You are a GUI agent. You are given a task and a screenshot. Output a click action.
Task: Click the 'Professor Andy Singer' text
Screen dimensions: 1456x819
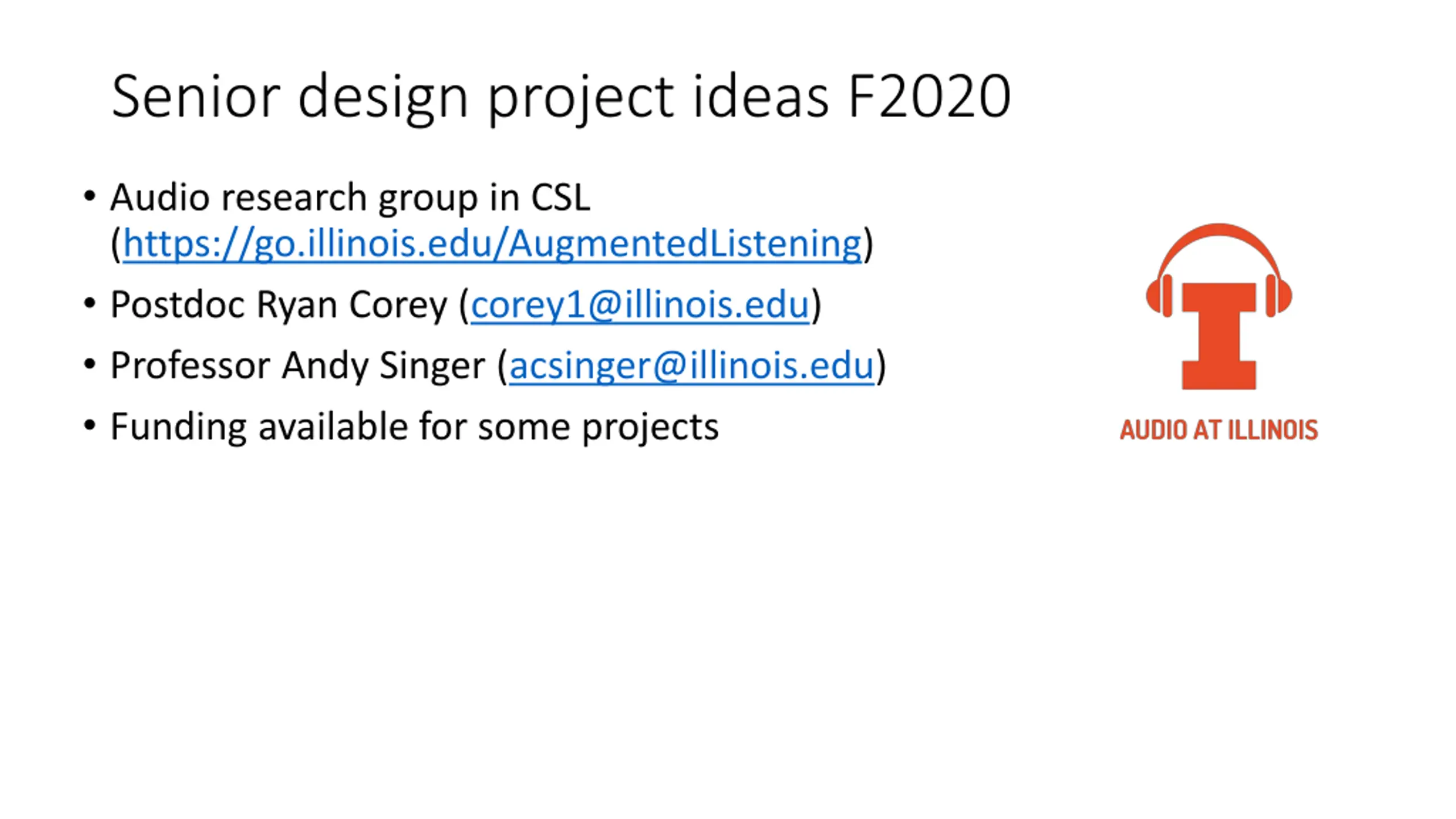[x=297, y=366]
